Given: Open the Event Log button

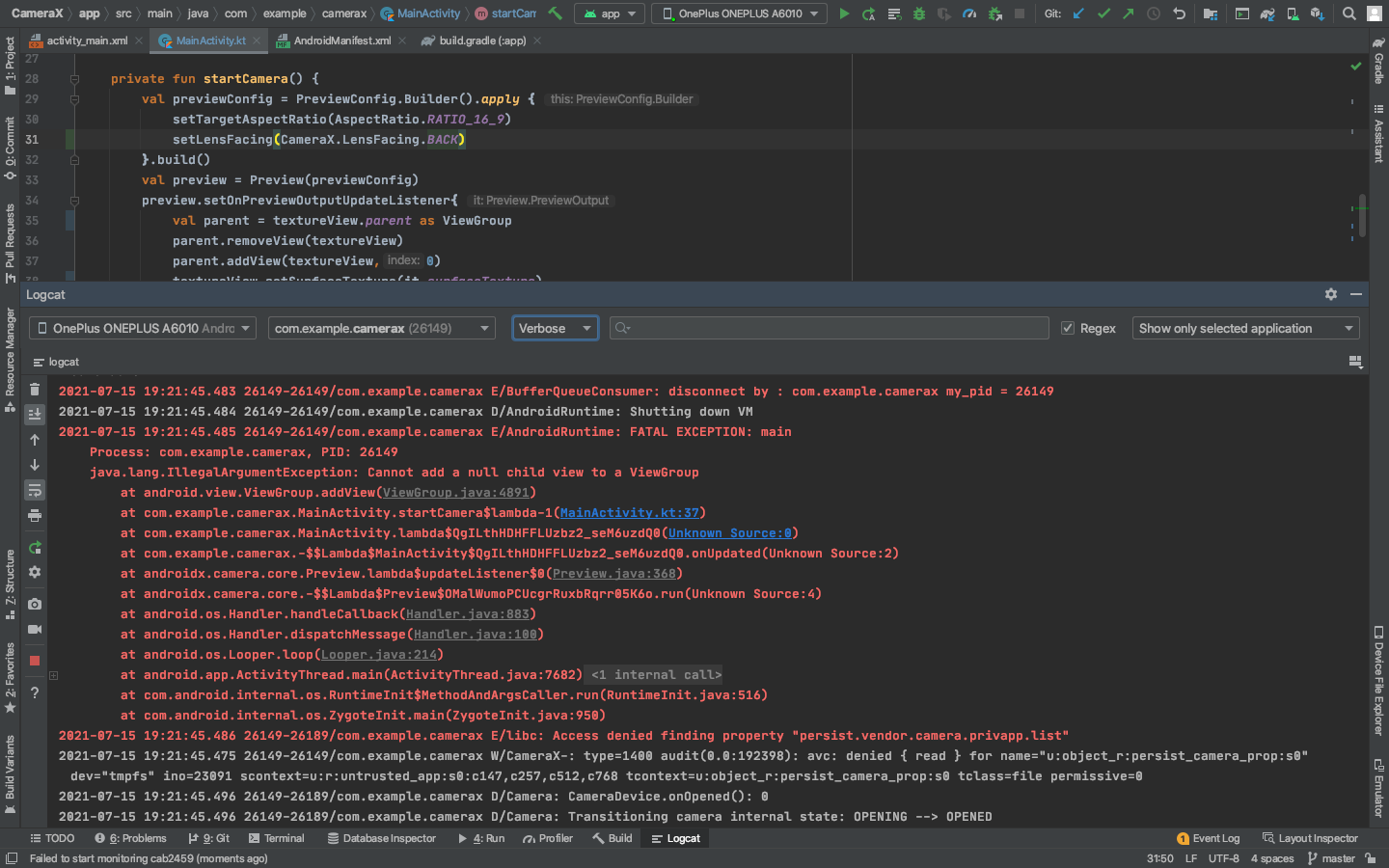Looking at the screenshot, I should tap(1209, 838).
